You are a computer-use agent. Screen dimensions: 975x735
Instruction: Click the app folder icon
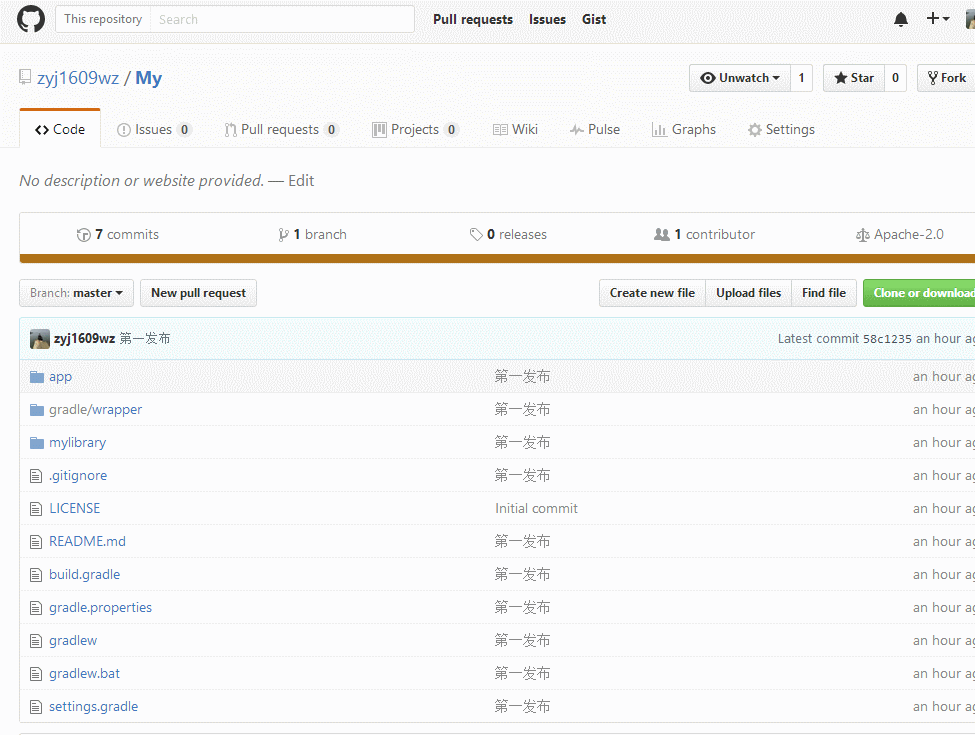click(37, 377)
